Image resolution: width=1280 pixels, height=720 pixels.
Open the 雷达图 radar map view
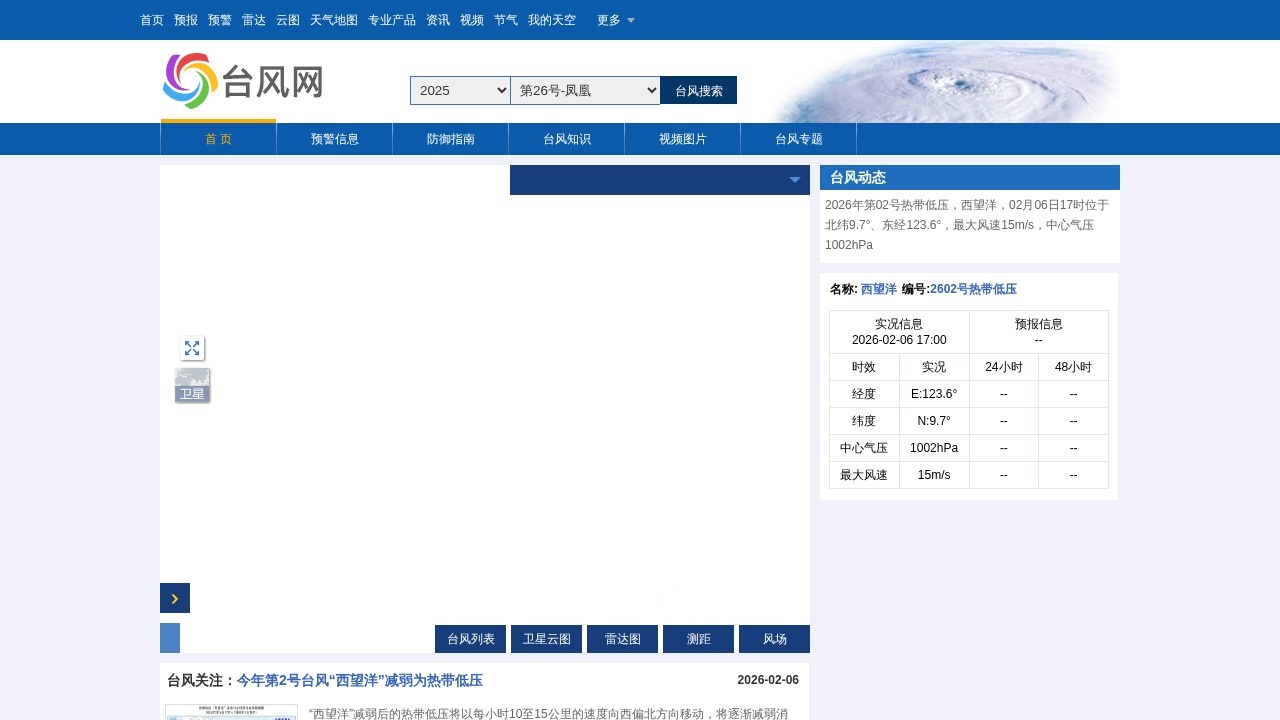click(x=622, y=638)
